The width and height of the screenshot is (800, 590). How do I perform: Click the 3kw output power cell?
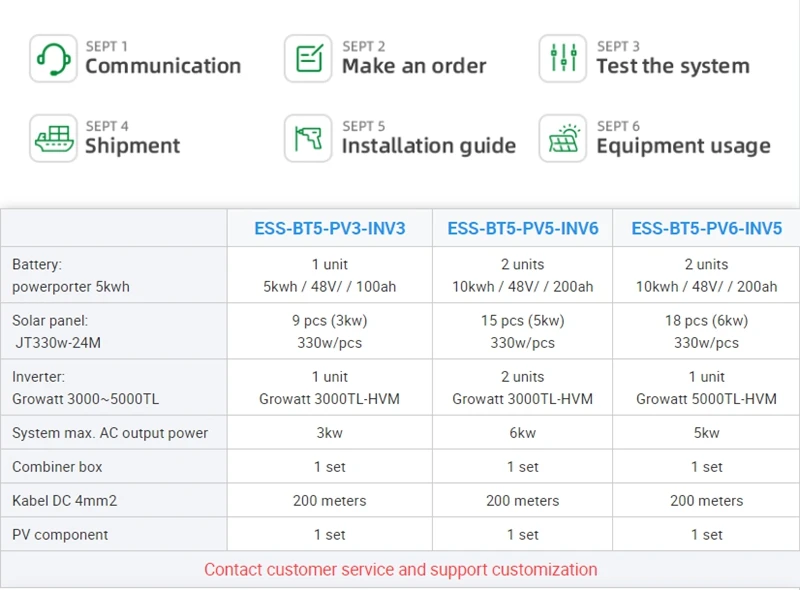click(x=330, y=433)
